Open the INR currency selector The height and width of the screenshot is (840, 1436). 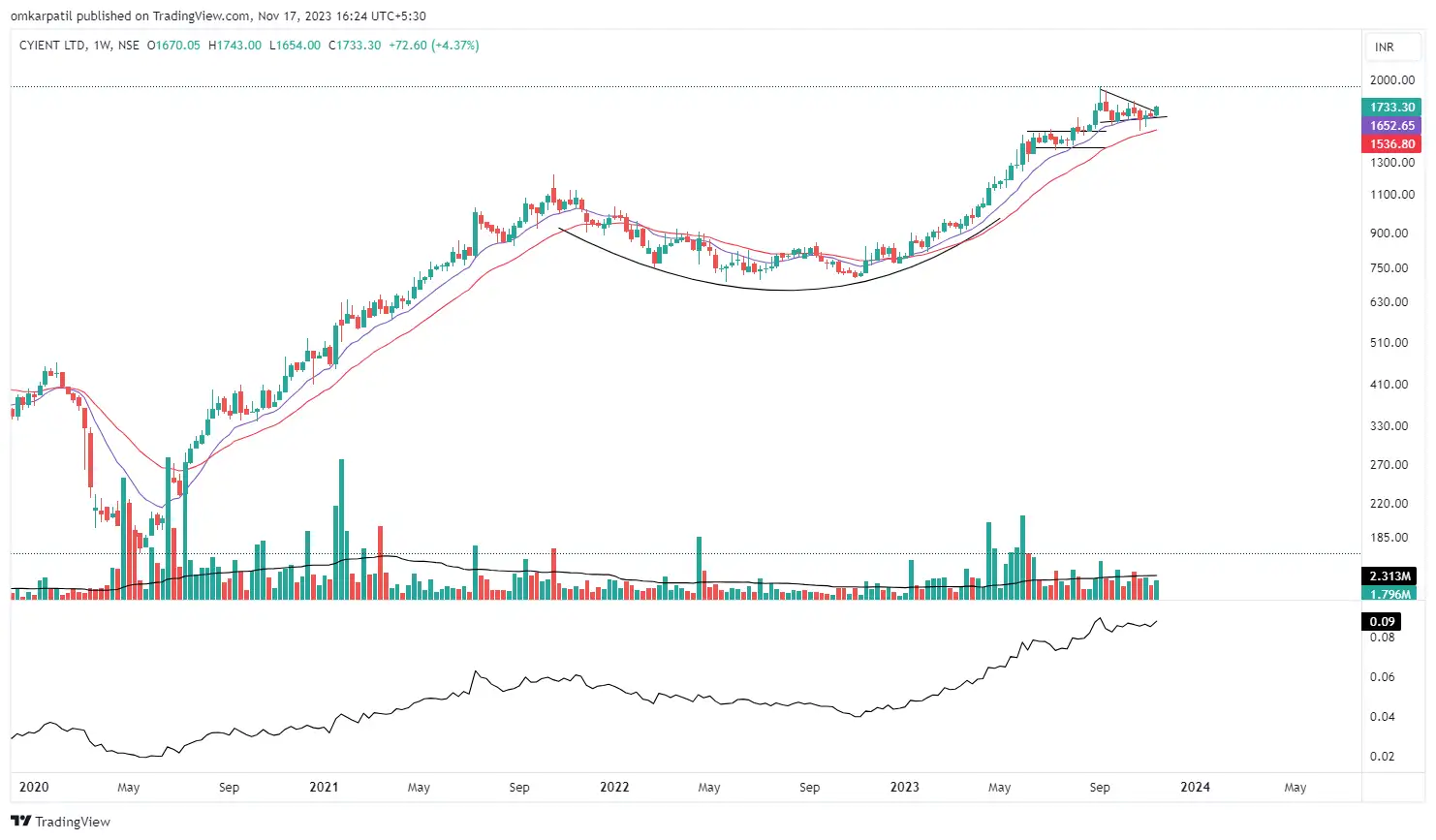click(1391, 46)
